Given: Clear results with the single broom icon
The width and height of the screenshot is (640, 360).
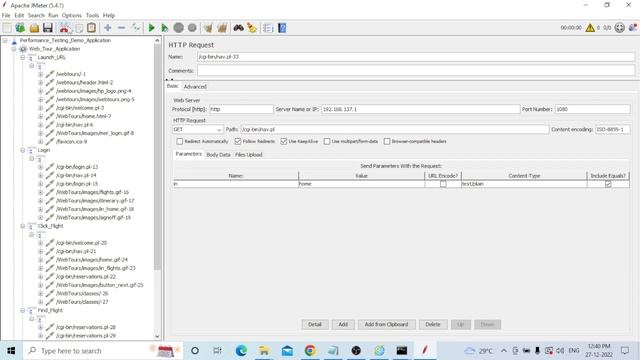Looking at the screenshot, I should 208,28.
